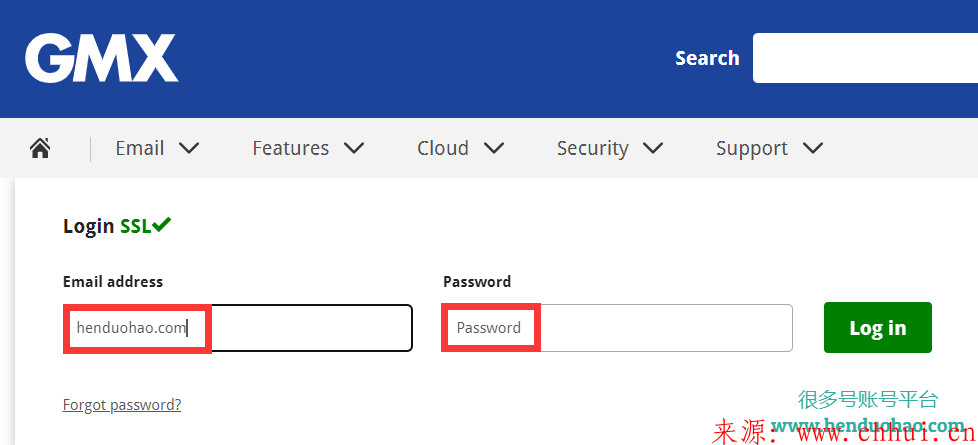The image size is (978, 445).
Task: Go to the home page icon
Action: [40, 148]
